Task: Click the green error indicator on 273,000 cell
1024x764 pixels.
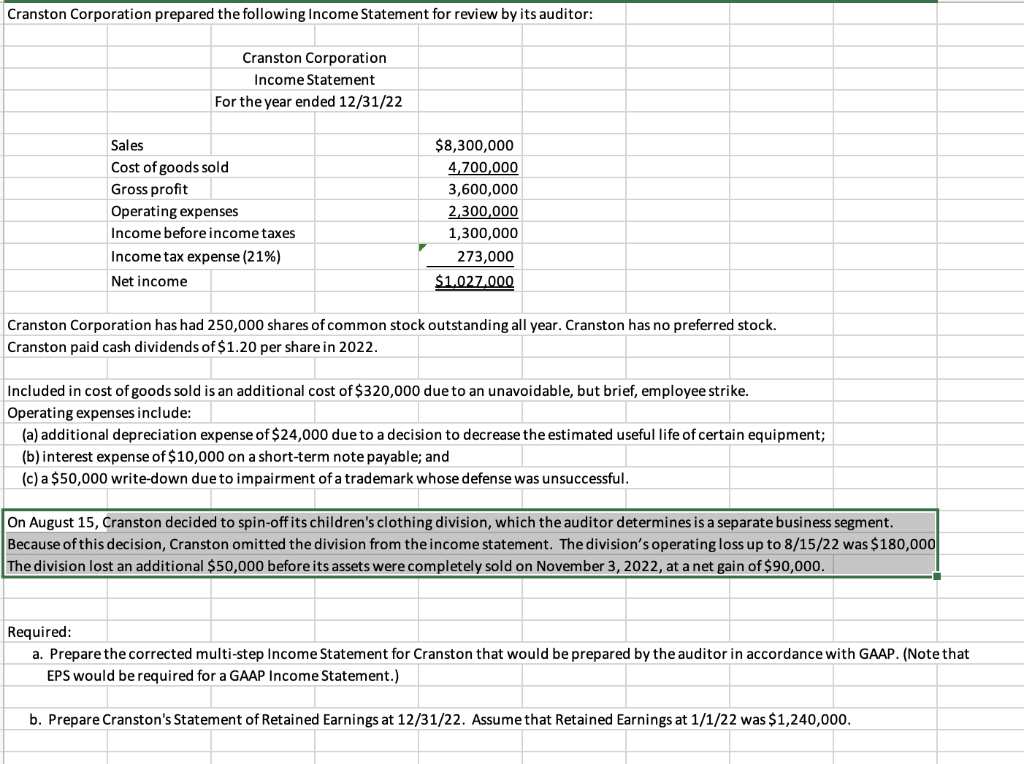Action: tap(424, 245)
